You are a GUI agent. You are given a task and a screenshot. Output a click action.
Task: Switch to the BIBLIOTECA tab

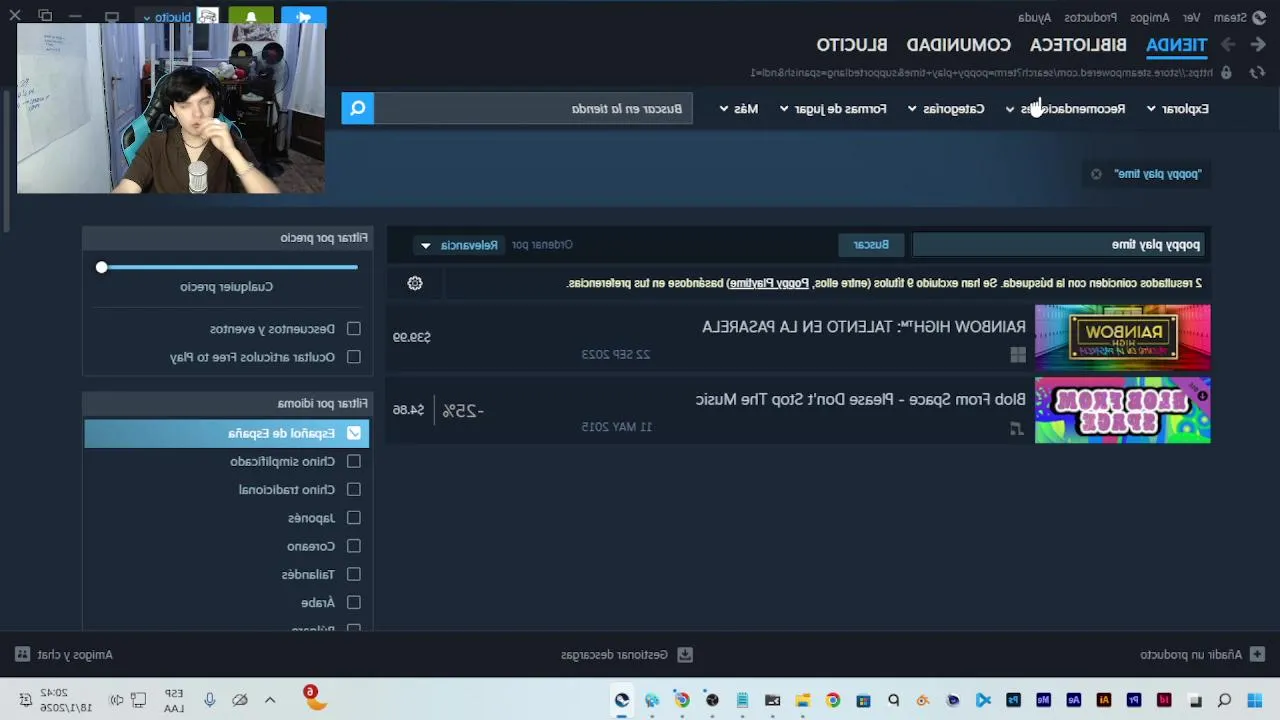[1078, 45]
